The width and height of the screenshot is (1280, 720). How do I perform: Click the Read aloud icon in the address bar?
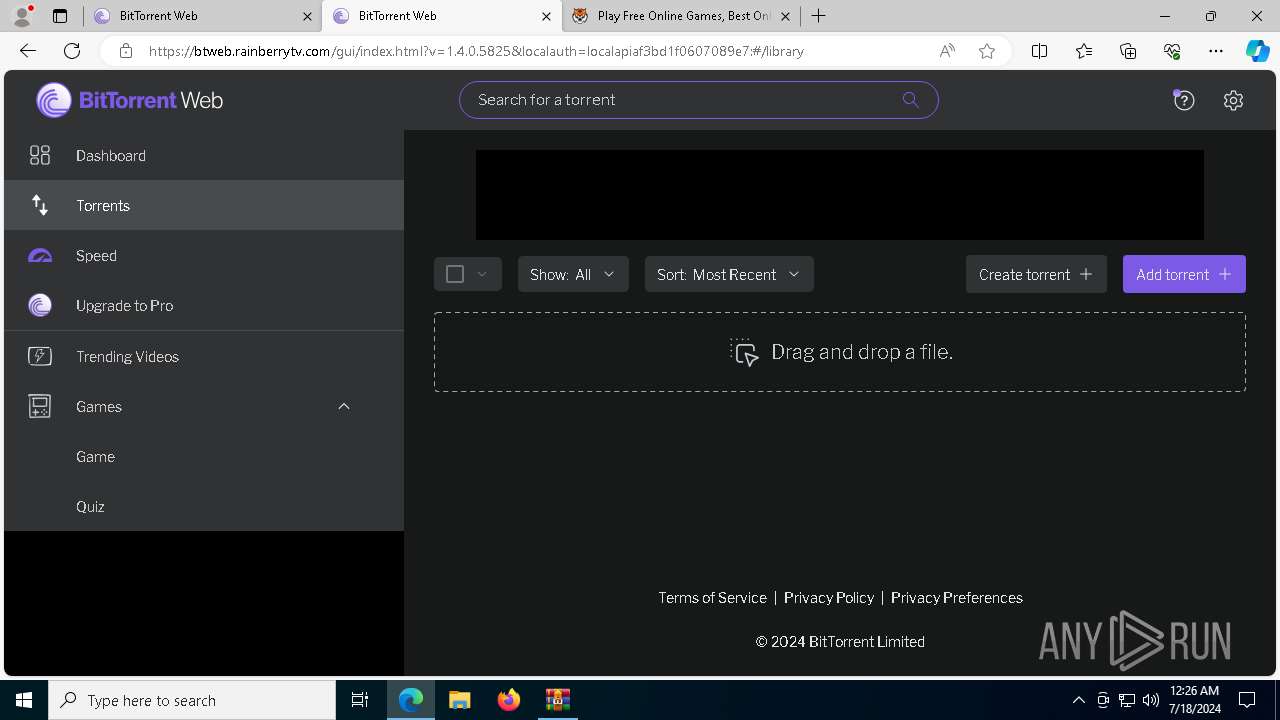pos(947,51)
